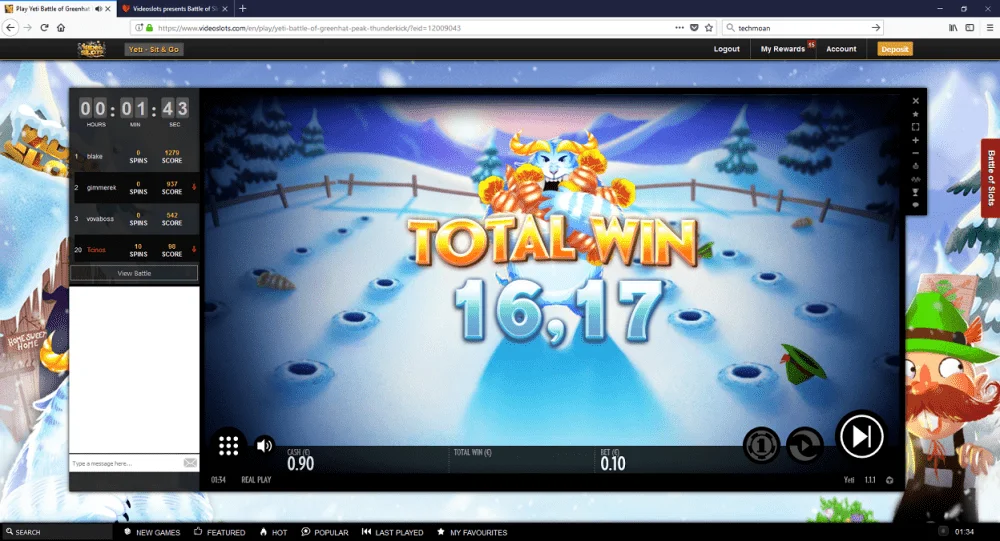This screenshot has width=1000, height=541.
Task: Toggle browser sidebar icon
Action: click(969, 28)
